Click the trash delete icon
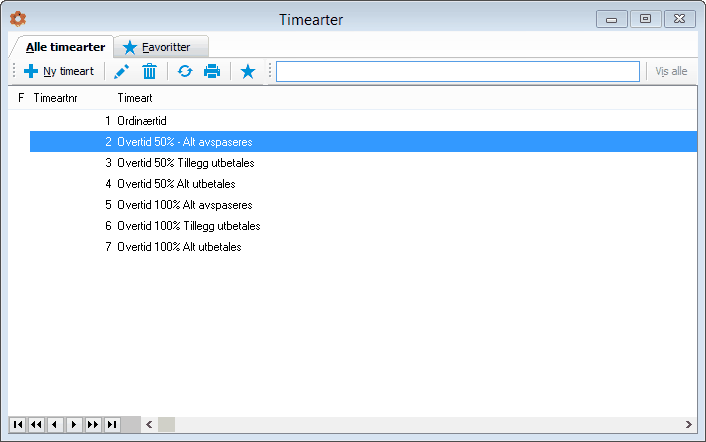 click(x=149, y=71)
